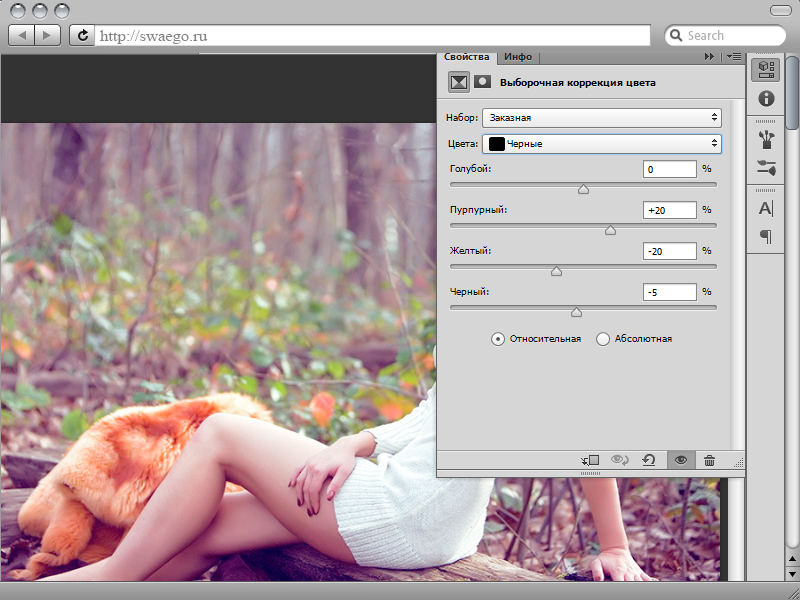Image resolution: width=800 pixels, height=600 pixels.
Task: Click the Голубой label
Action: (x=470, y=168)
